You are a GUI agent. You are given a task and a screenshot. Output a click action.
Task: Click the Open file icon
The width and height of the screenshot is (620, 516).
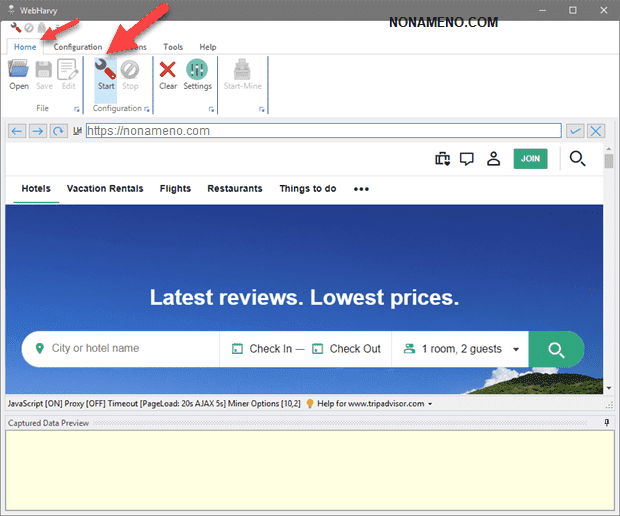coord(19,69)
